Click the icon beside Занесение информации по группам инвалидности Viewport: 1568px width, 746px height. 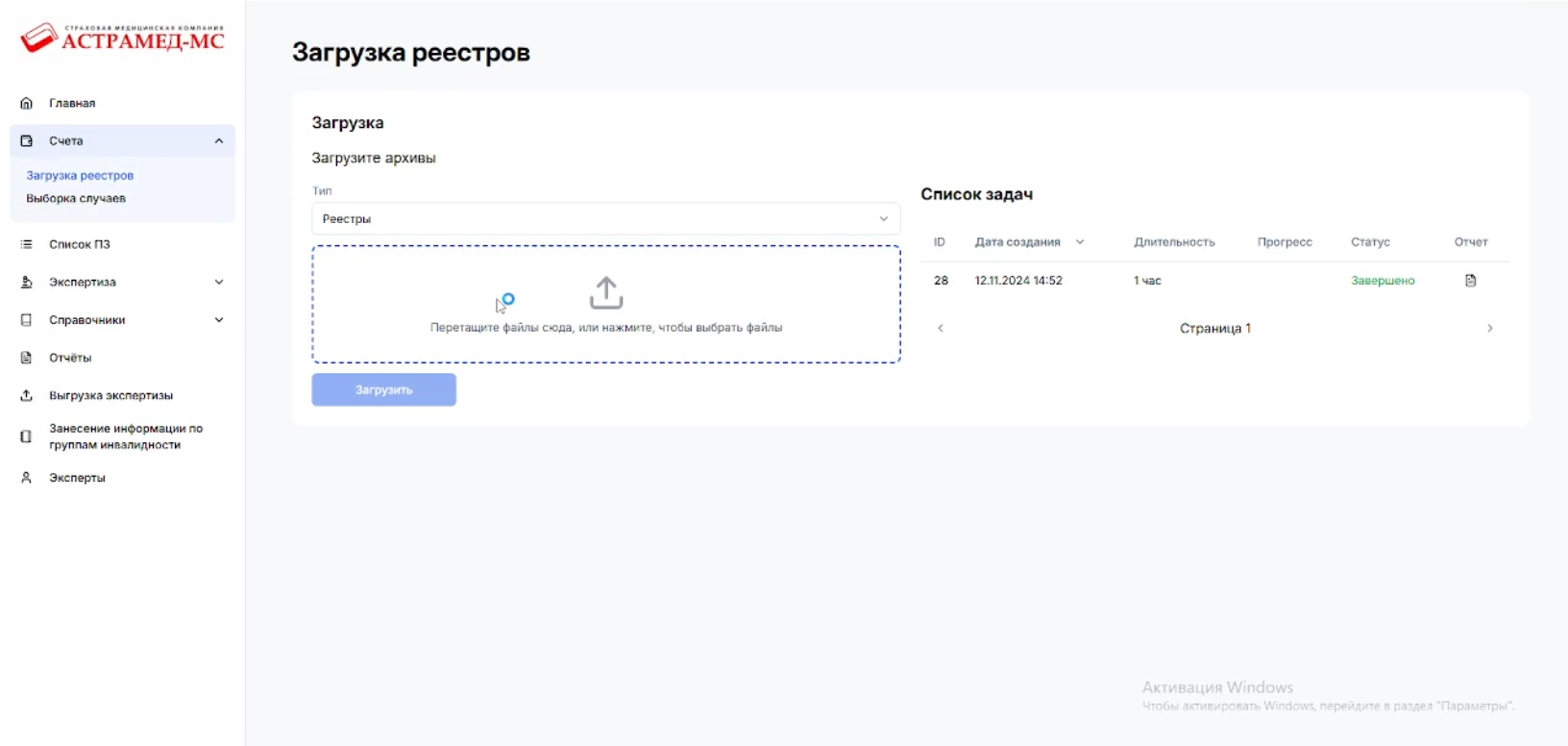tap(27, 436)
